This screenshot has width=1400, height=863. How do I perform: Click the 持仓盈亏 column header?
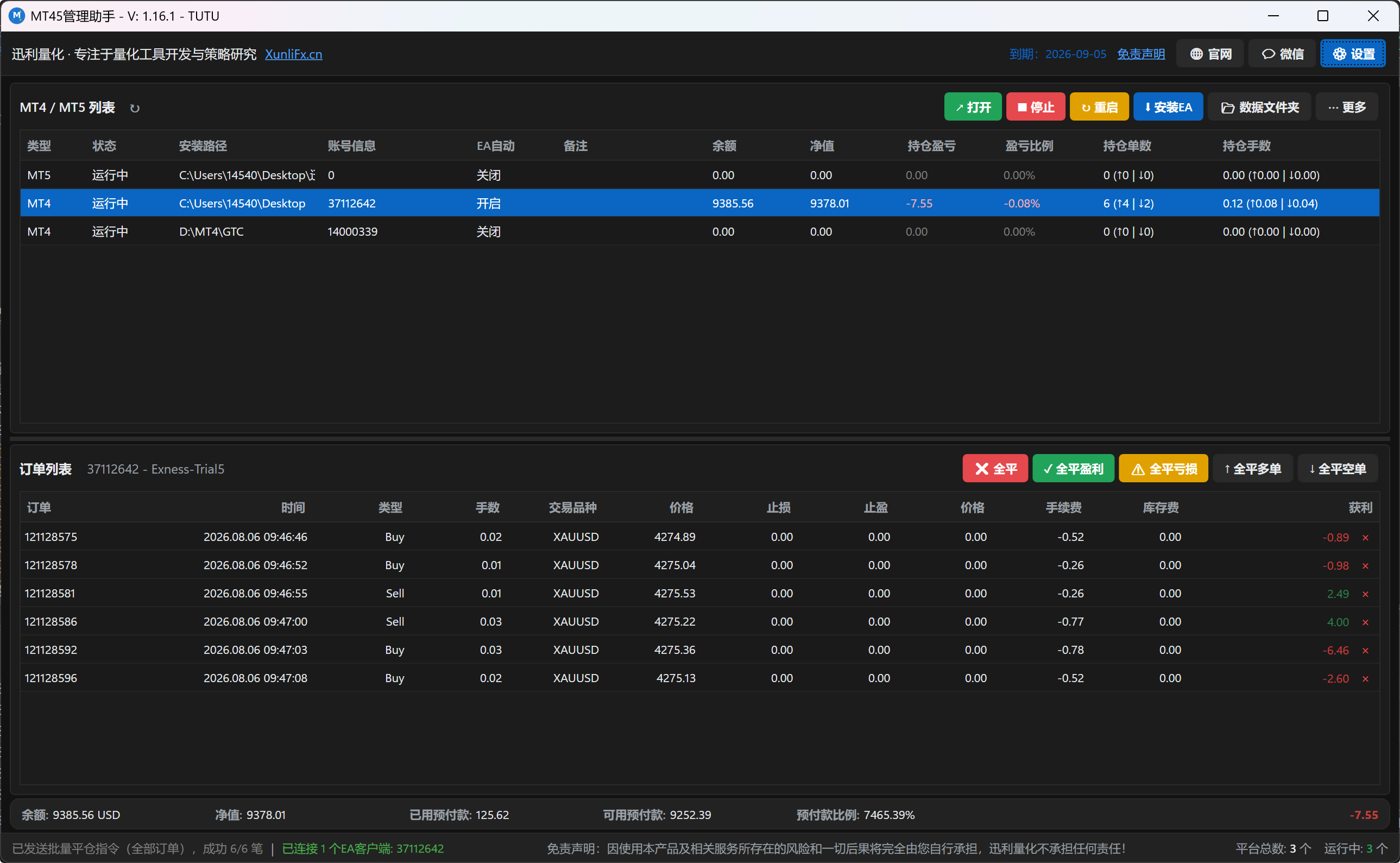click(931, 146)
